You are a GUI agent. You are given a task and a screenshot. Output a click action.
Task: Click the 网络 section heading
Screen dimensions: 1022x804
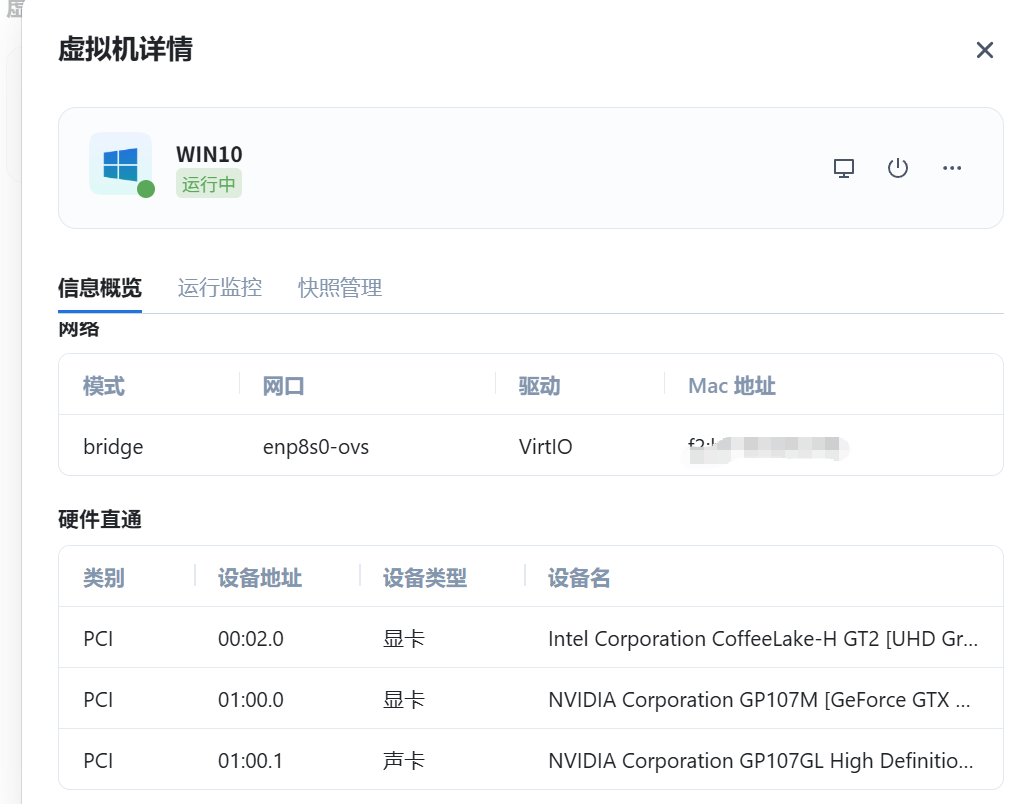(x=79, y=329)
